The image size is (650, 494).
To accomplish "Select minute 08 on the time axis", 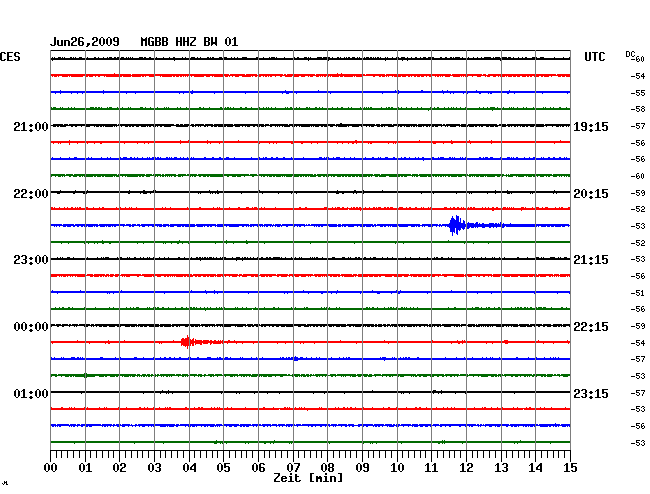I will 327,468.
